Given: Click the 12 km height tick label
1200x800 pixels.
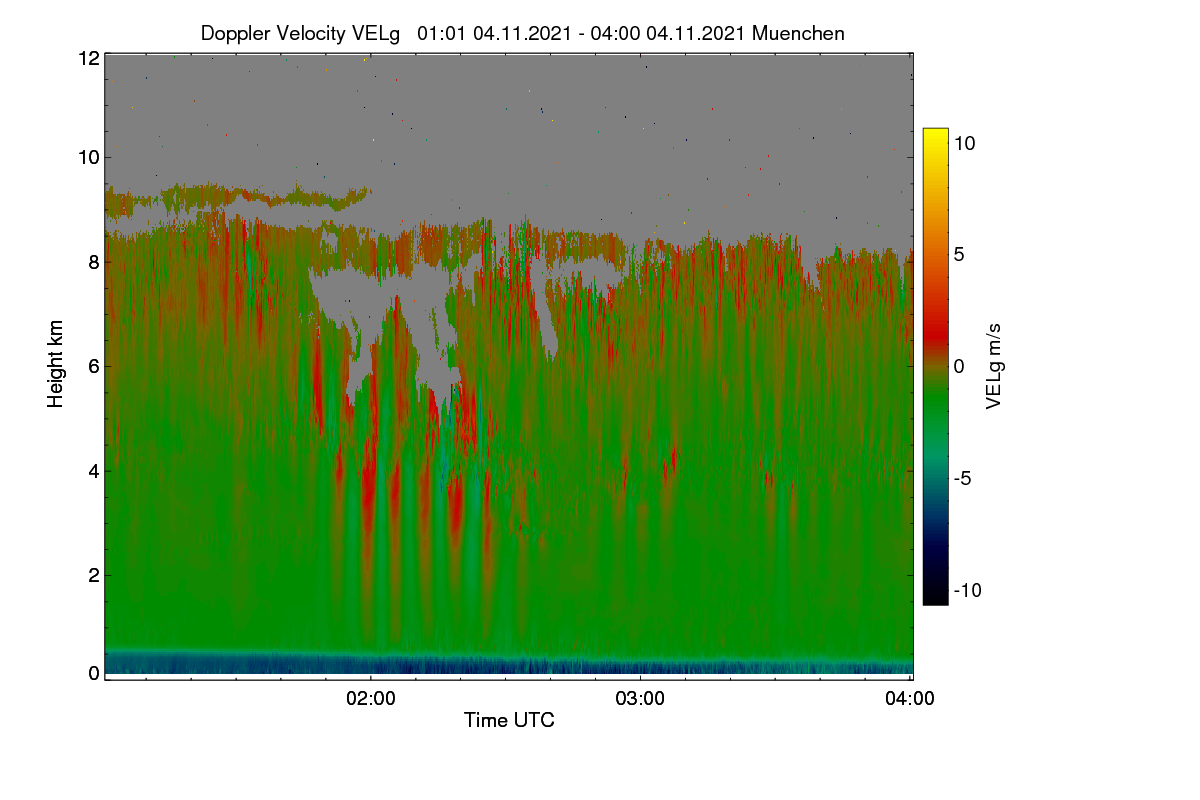Looking at the screenshot, I should pos(89,58).
